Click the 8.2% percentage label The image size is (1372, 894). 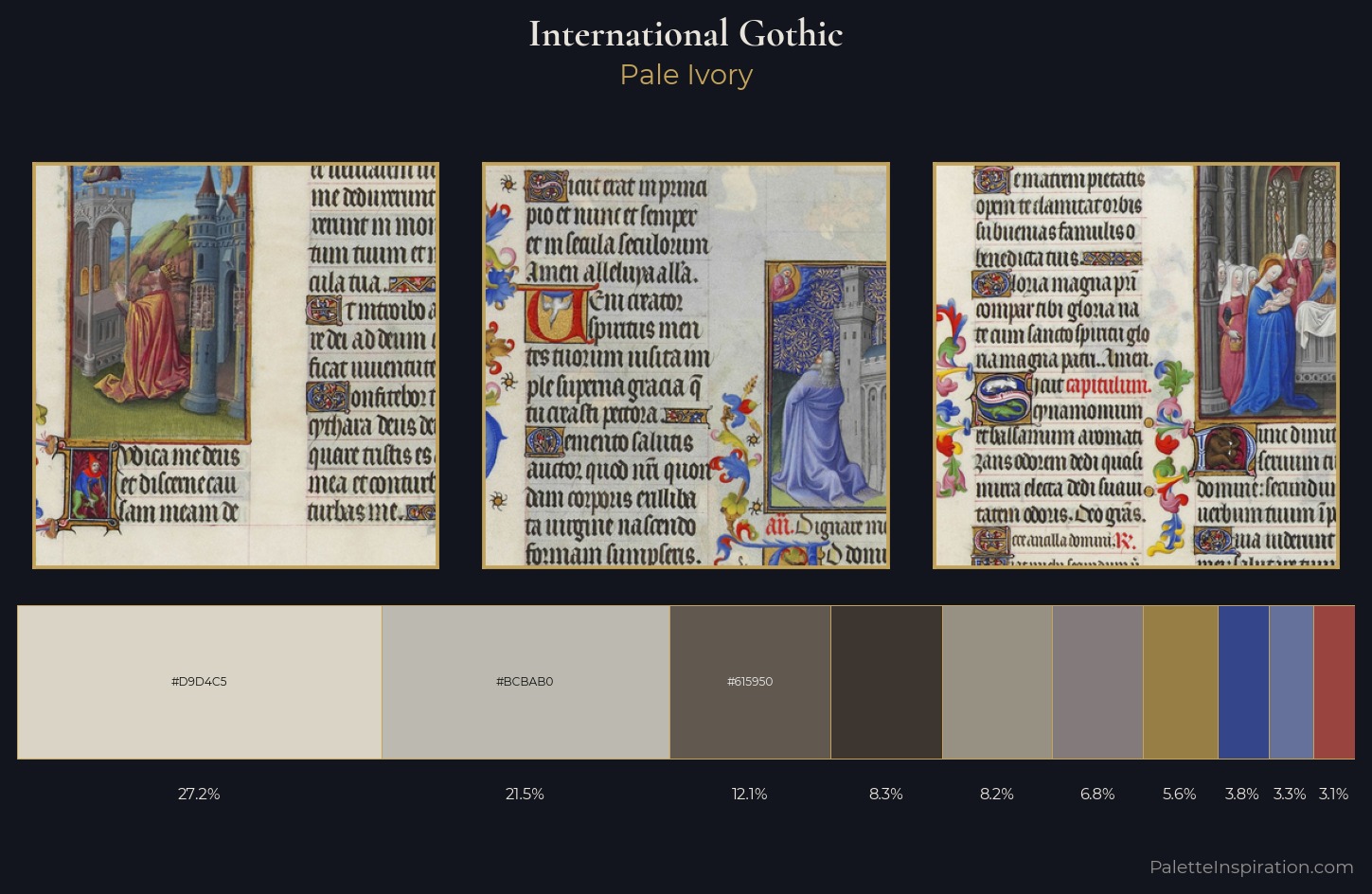click(x=997, y=794)
